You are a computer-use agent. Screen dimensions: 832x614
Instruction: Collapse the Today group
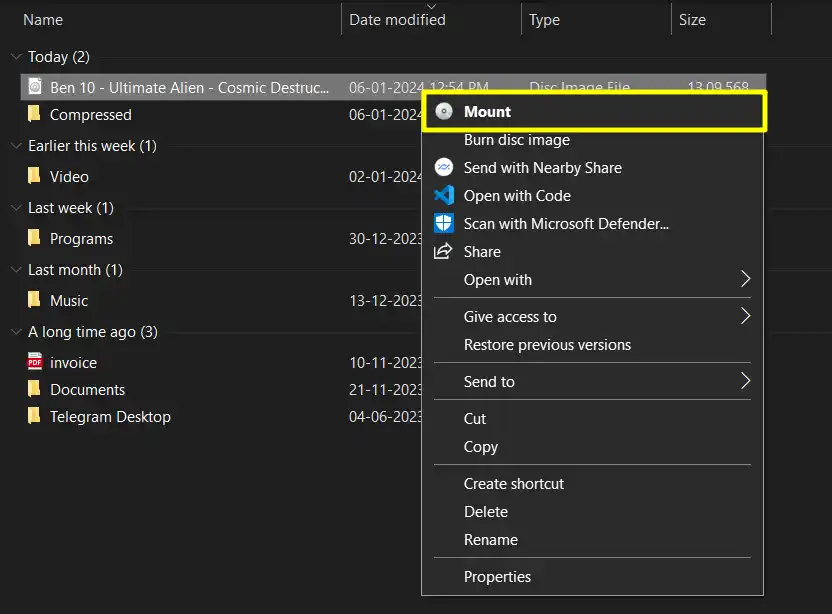point(14,57)
